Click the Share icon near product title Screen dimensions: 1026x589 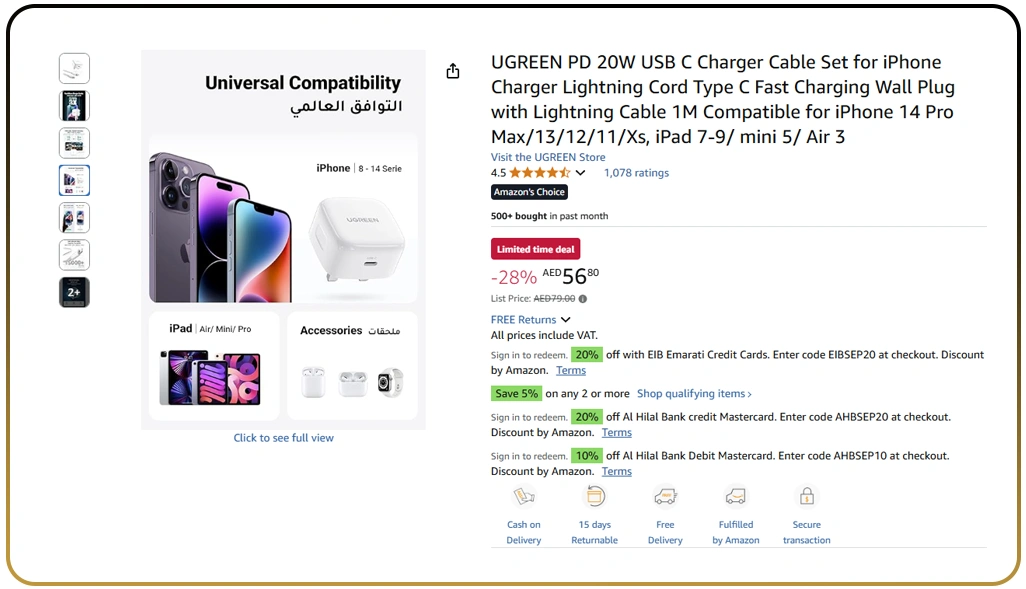[x=452, y=70]
